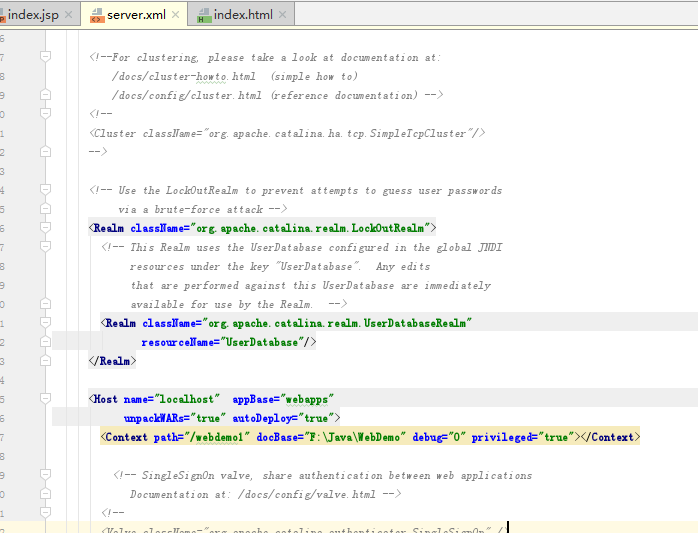The width and height of the screenshot is (698, 533).
Task: Click the resourceName="UserDatabase" attribute
Action: tap(223, 342)
